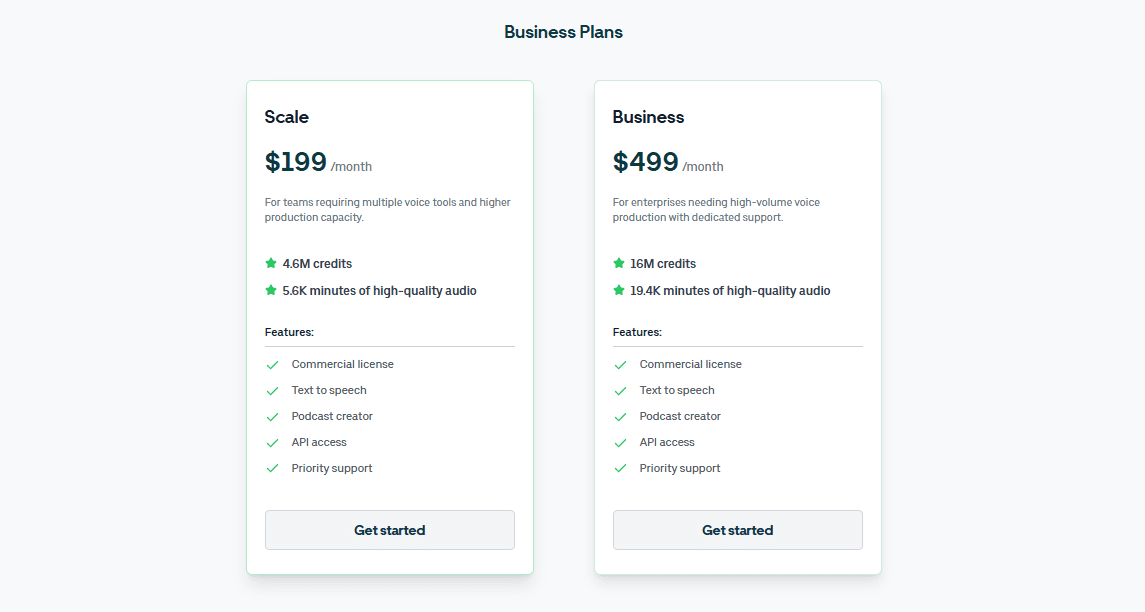
Task: Click the checkmark next to Scale's Podcast creator
Action: 272,417
